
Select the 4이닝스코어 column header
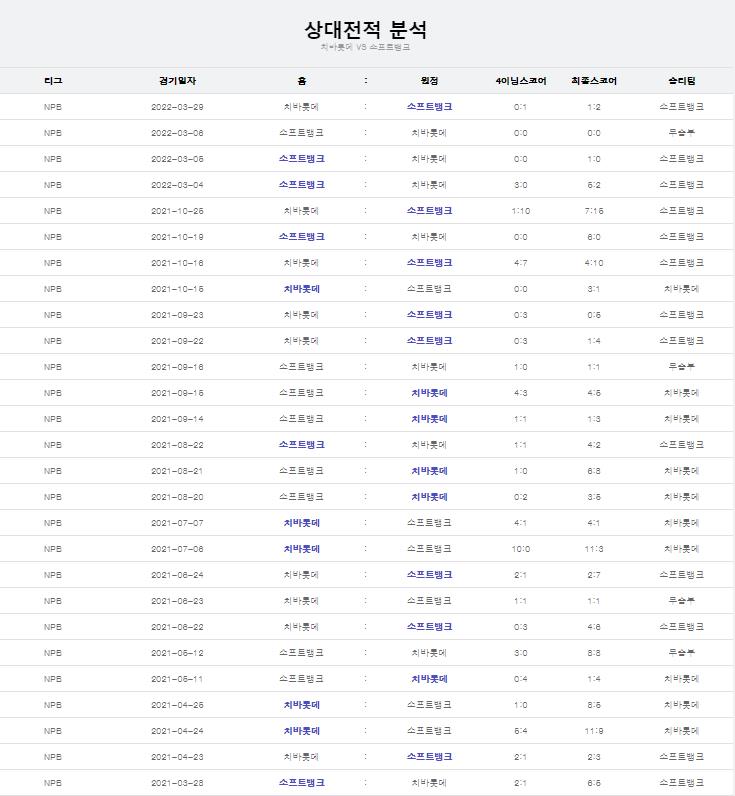521,81
